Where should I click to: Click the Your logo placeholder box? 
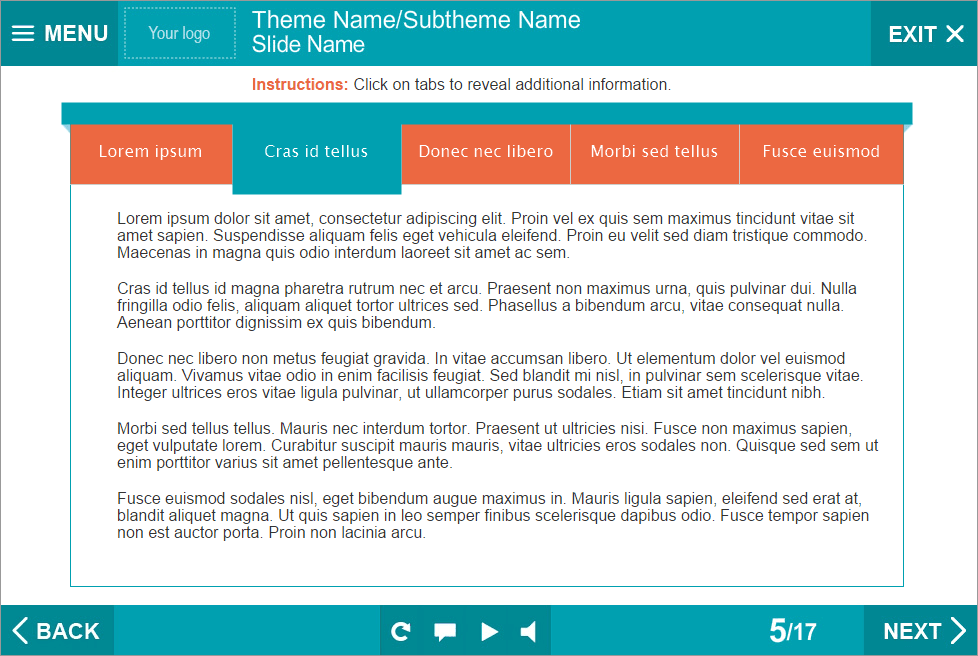180,33
